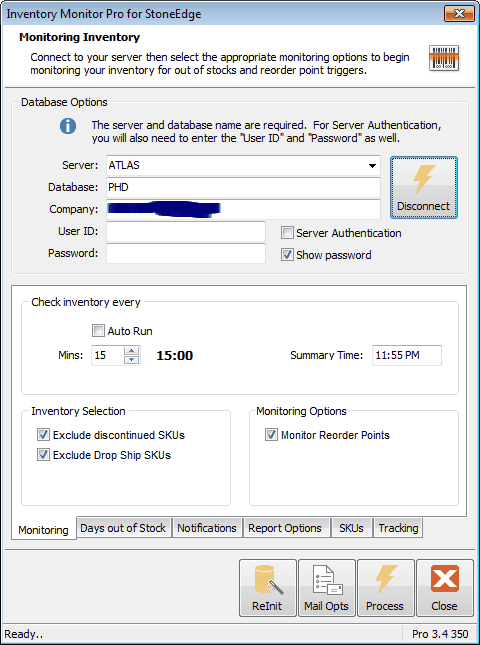This screenshot has height=645, width=480.
Task: Toggle Monitor Reorder Points checkbox
Action: pyautogui.click(x=271, y=435)
